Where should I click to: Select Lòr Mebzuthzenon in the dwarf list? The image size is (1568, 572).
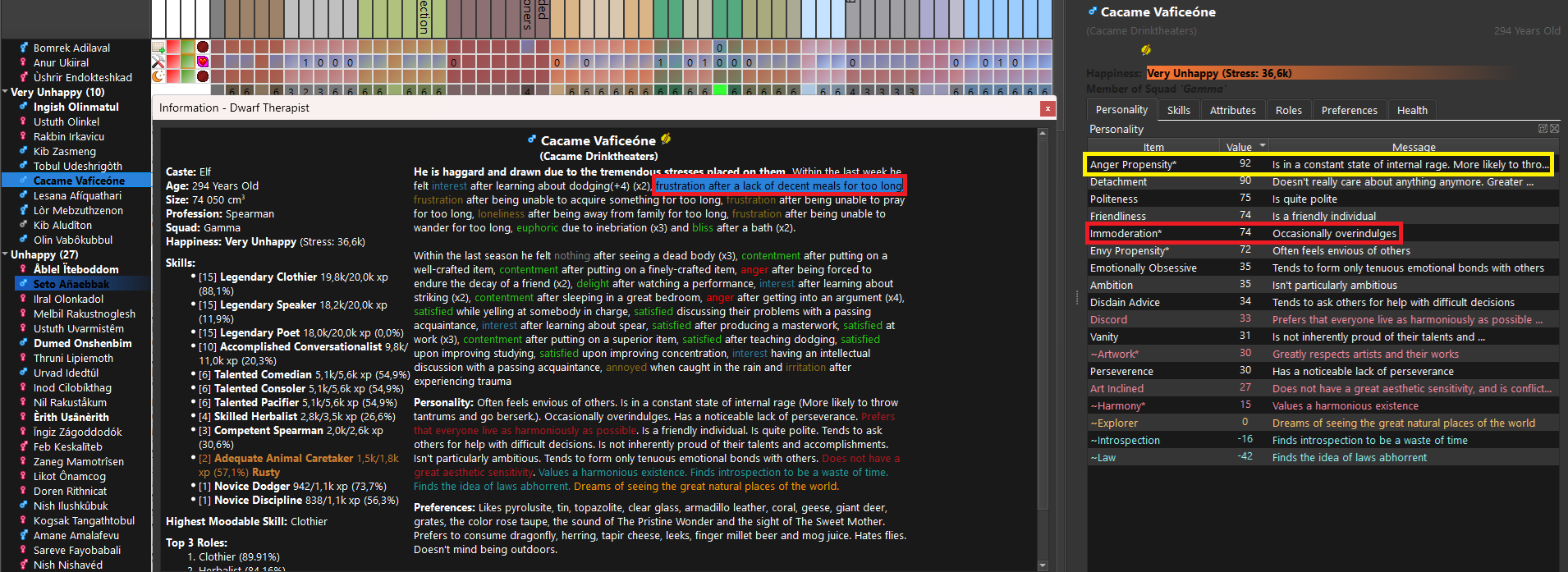click(x=78, y=210)
